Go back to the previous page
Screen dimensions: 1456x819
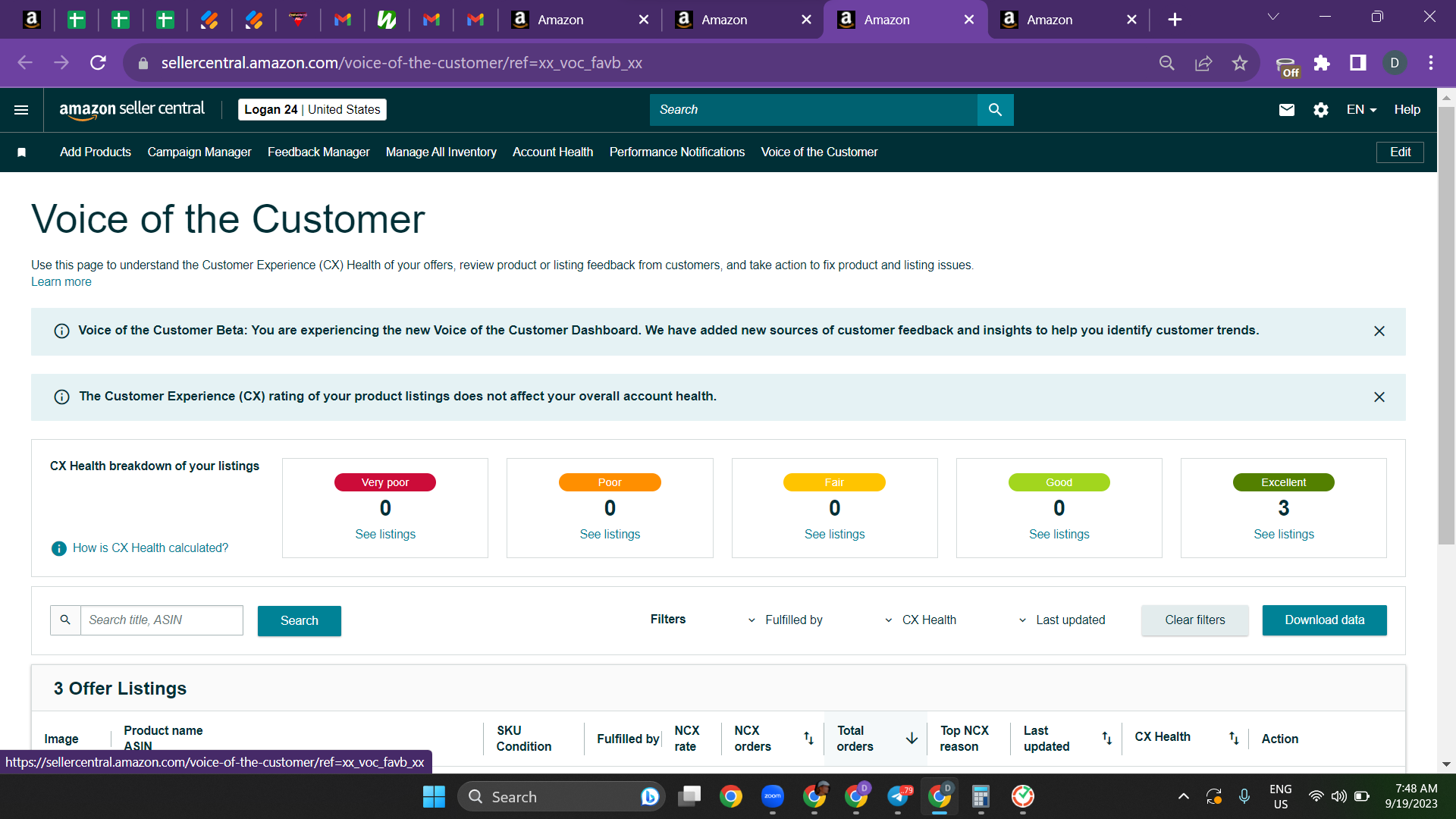click(25, 63)
